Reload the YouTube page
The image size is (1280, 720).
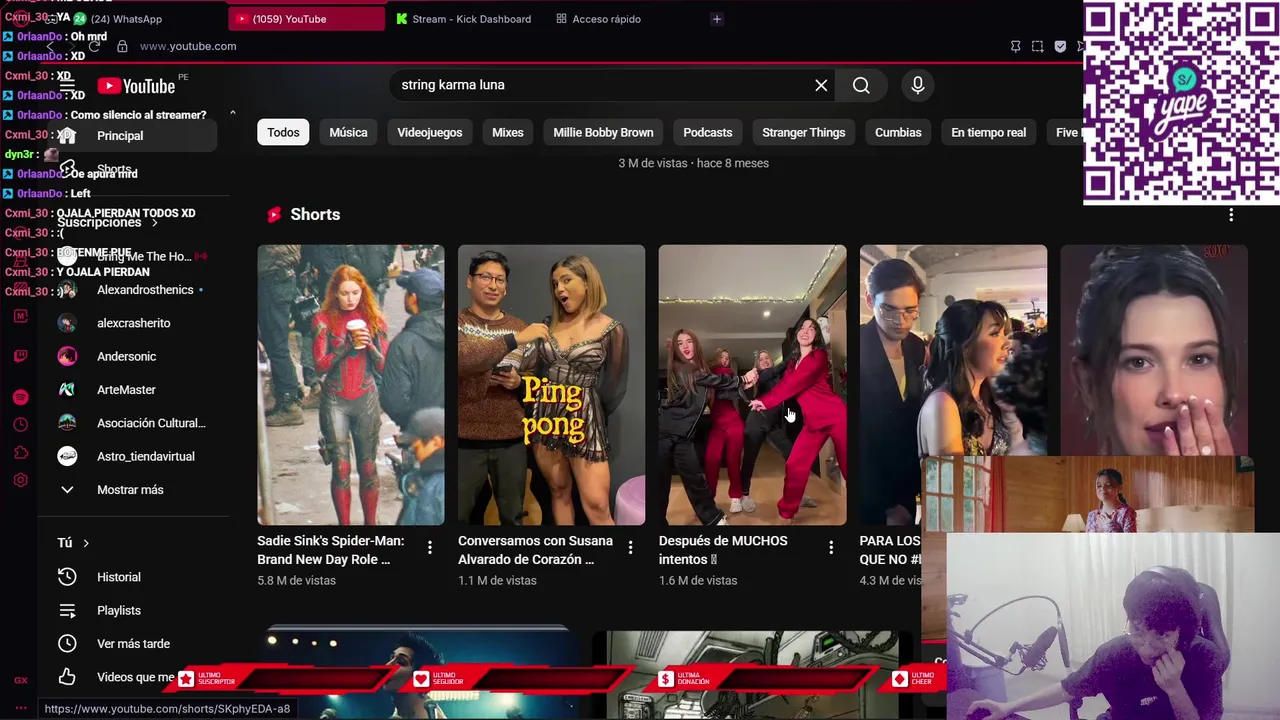pyautogui.click(x=94, y=46)
